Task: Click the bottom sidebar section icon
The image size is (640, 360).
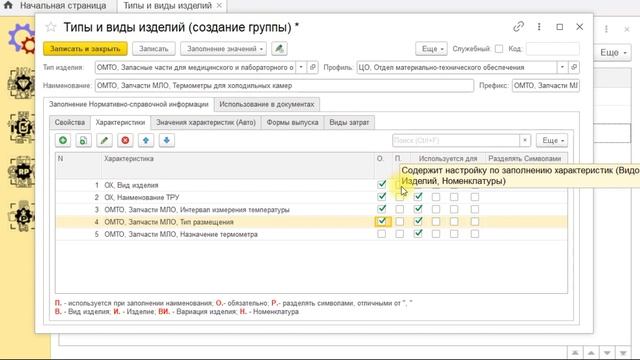Action: click(22, 216)
